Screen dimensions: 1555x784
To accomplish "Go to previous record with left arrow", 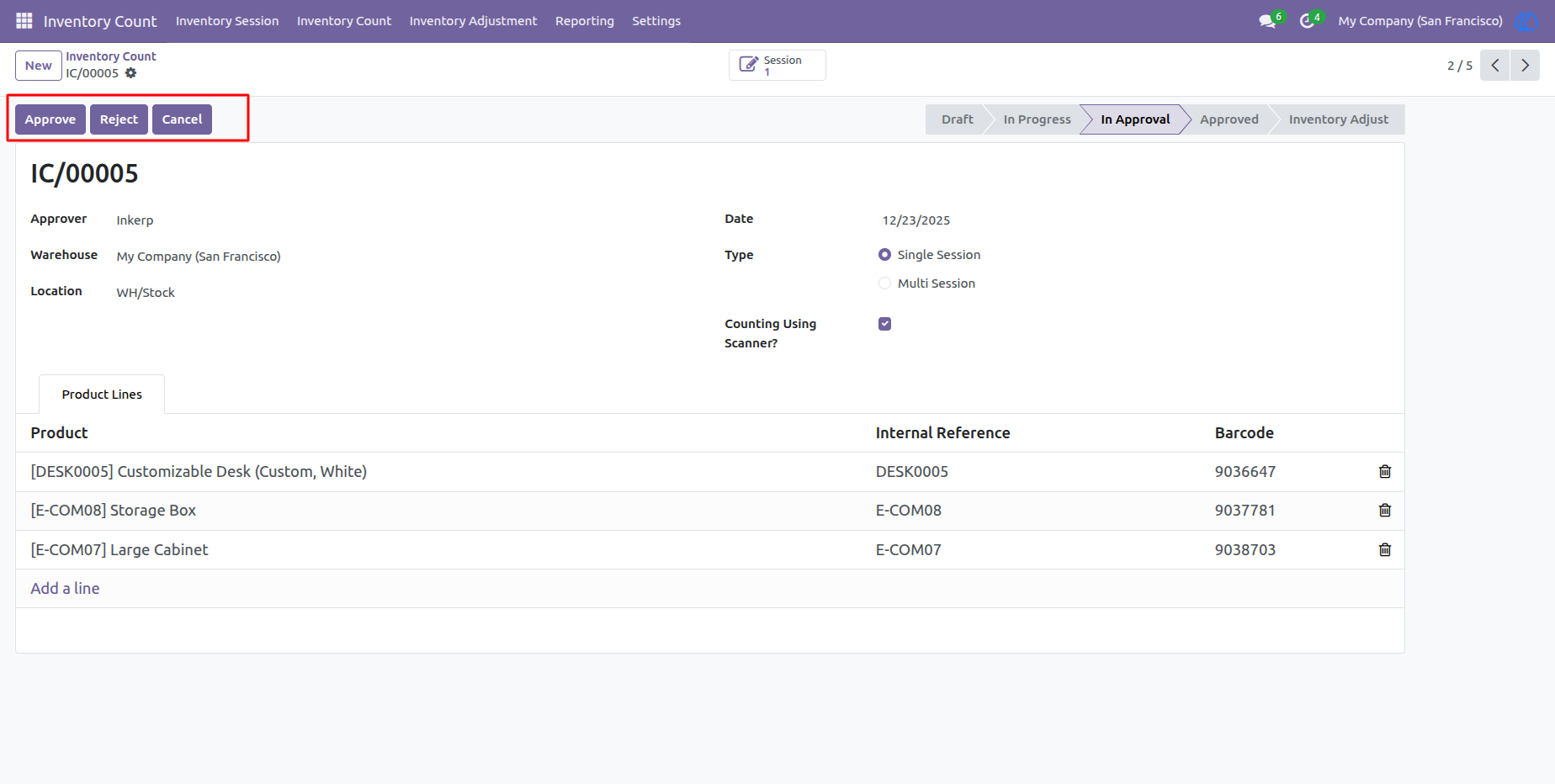I will [1495, 65].
